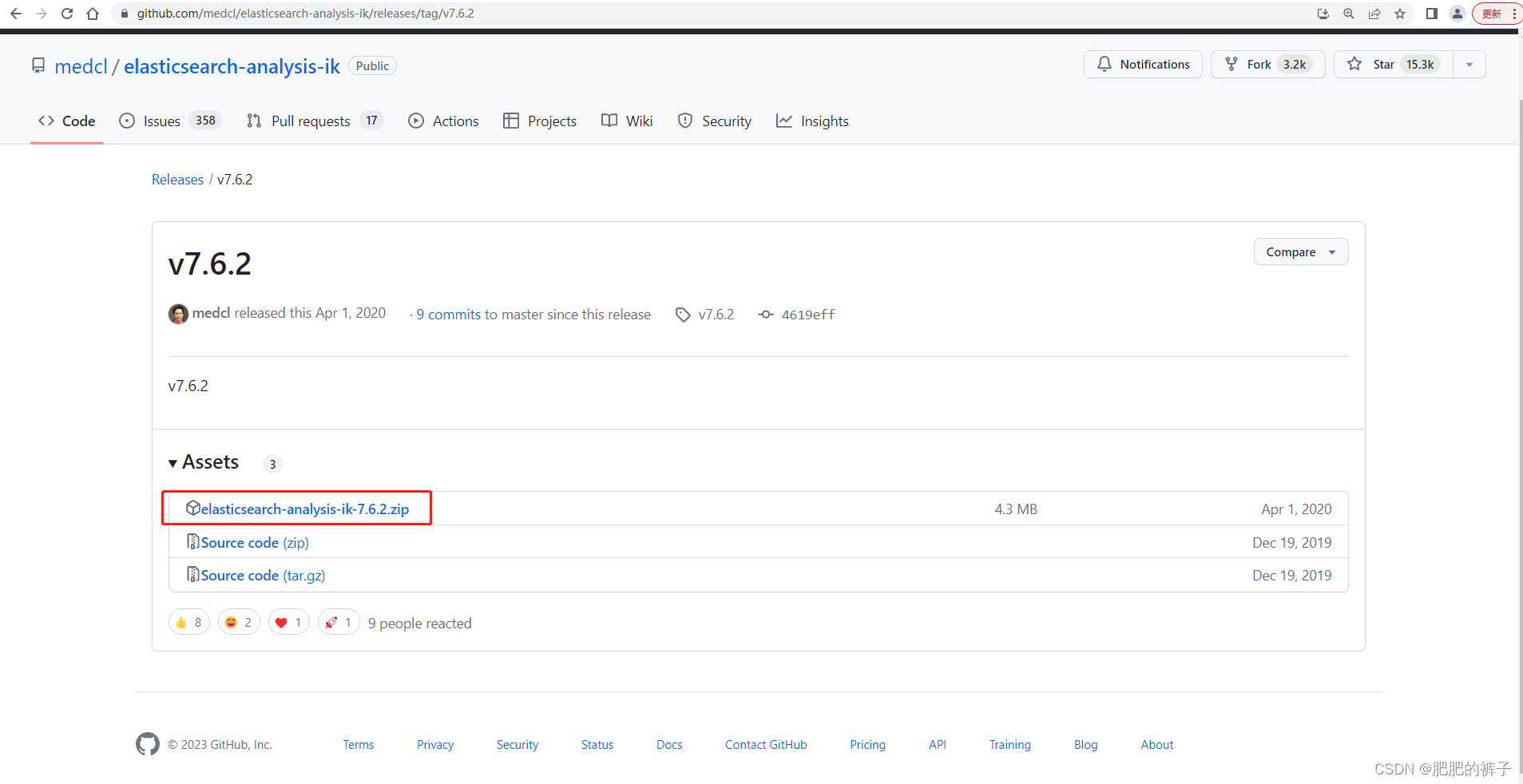
Task: Open the medcl author name link
Action: tap(211, 313)
